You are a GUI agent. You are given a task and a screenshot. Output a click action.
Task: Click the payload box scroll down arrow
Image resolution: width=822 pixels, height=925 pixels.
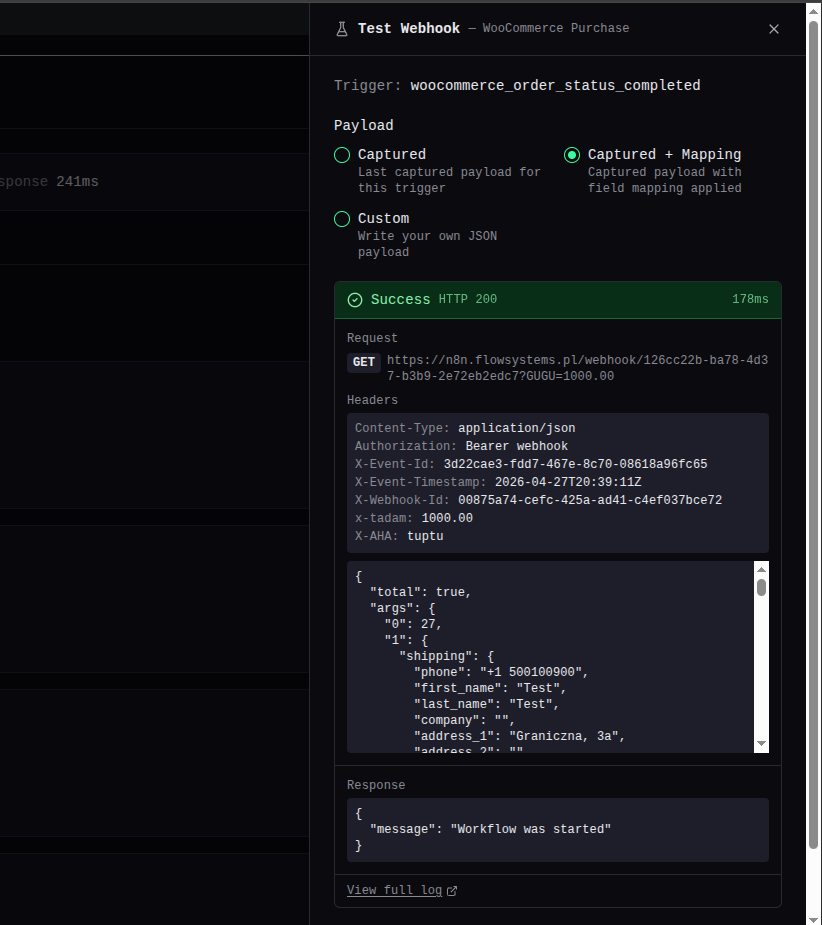(761, 743)
